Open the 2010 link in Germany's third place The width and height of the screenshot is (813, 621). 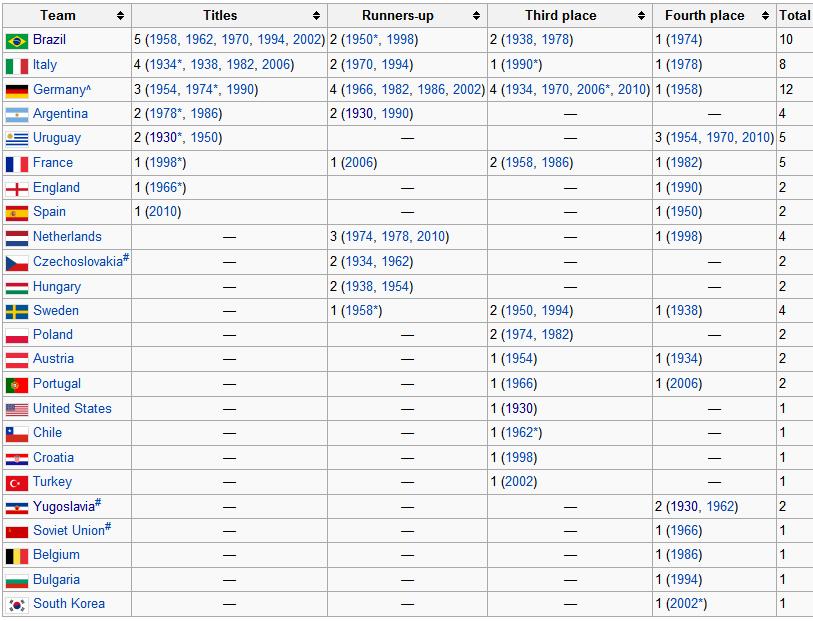pyautogui.click(x=632, y=89)
